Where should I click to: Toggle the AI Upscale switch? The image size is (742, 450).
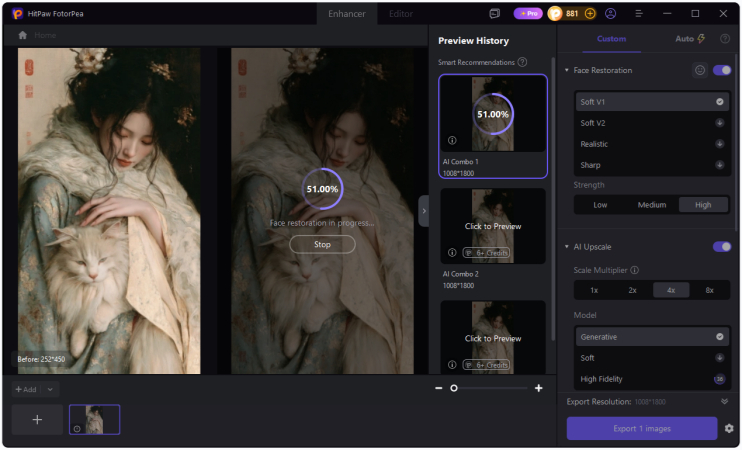722,247
